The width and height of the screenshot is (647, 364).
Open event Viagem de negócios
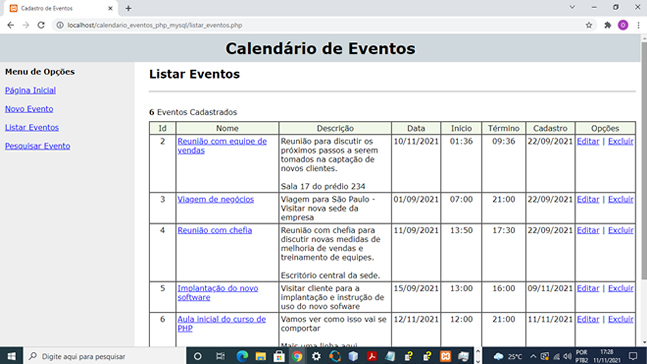[215, 199]
